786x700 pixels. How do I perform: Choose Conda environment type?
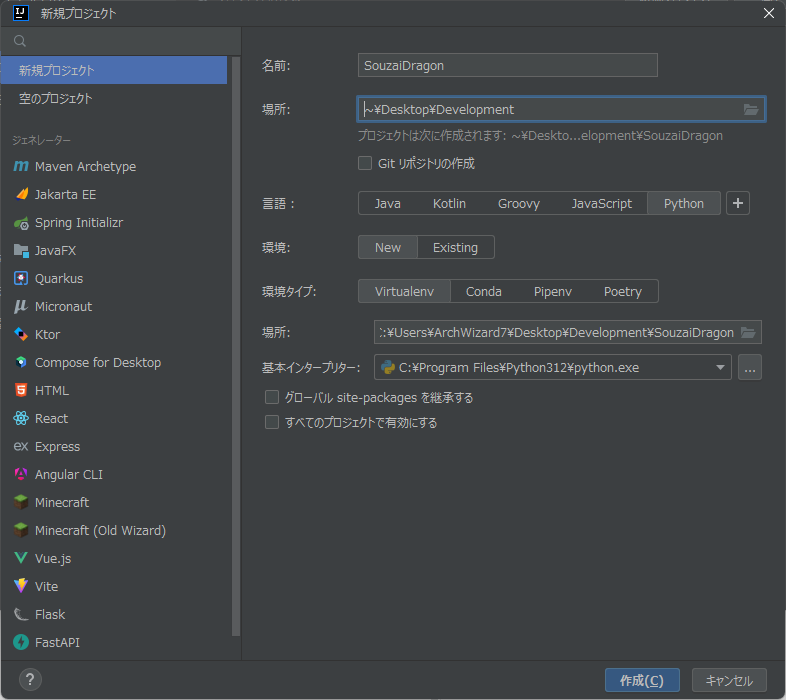tap(483, 291)
